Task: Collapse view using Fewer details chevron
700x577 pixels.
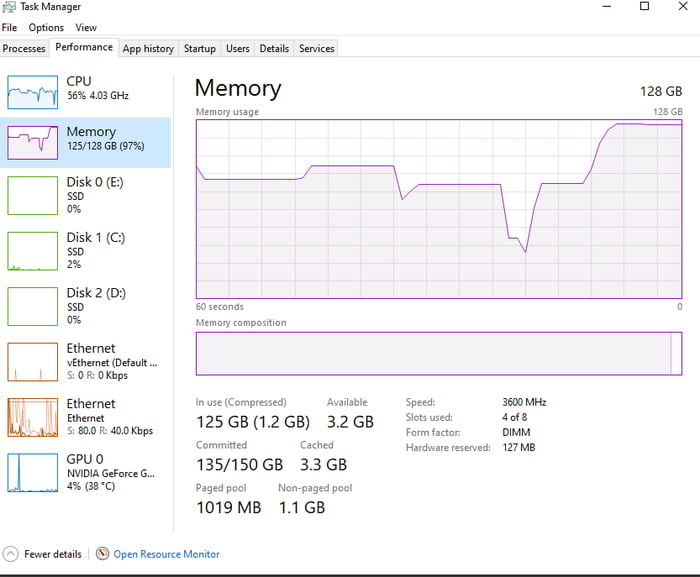Action: point(10,554)
